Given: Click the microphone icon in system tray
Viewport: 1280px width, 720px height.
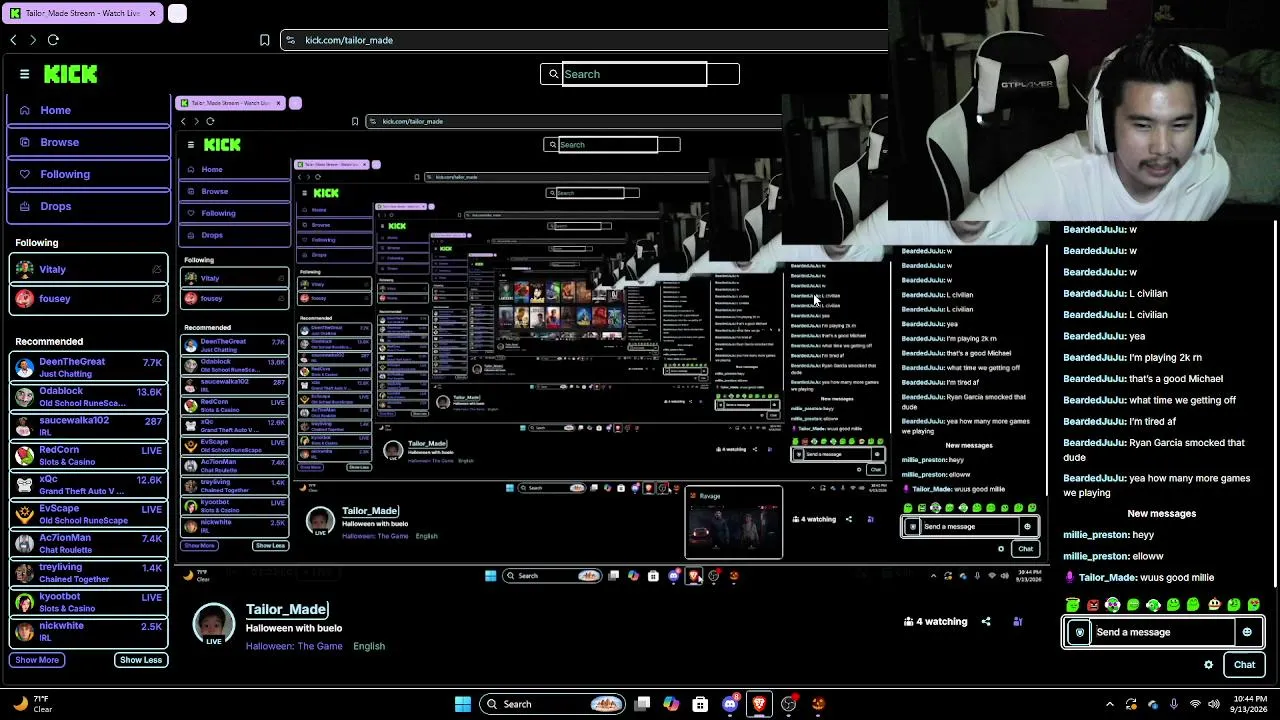Looking at the screenshot, I should pyautogui.click(x=1174, y=704).
